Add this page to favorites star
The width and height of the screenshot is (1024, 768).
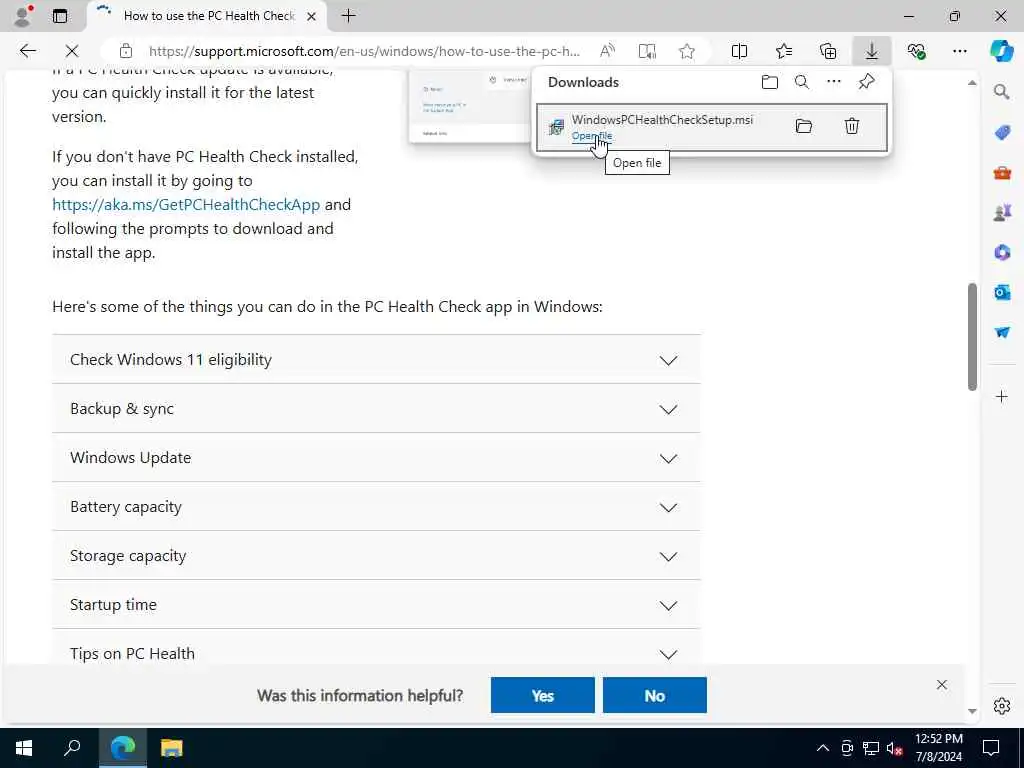click(x=686, y=51)
